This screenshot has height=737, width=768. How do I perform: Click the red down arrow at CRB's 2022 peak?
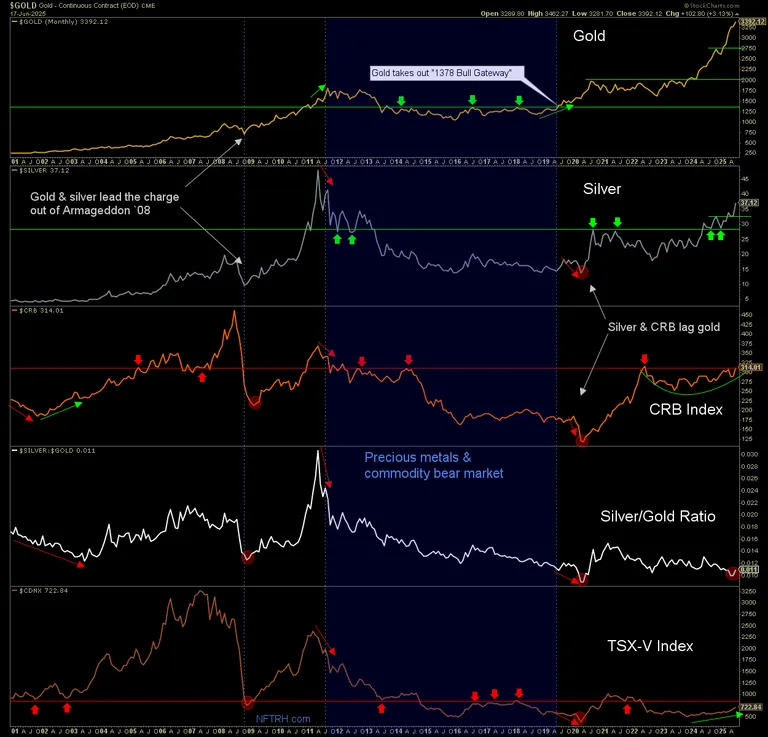(x=644, y=359)
